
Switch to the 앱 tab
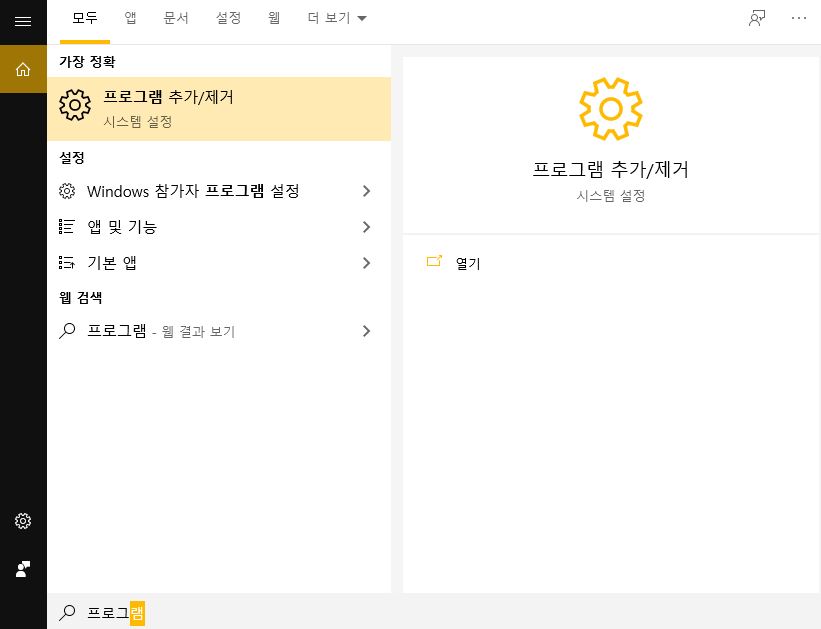point(130,18)
